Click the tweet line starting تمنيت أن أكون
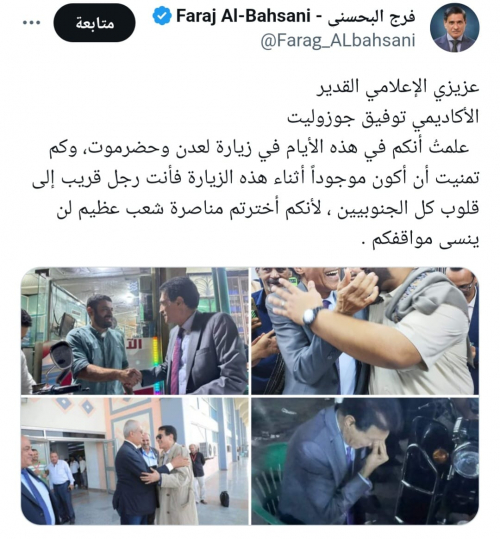 point(256,179)
